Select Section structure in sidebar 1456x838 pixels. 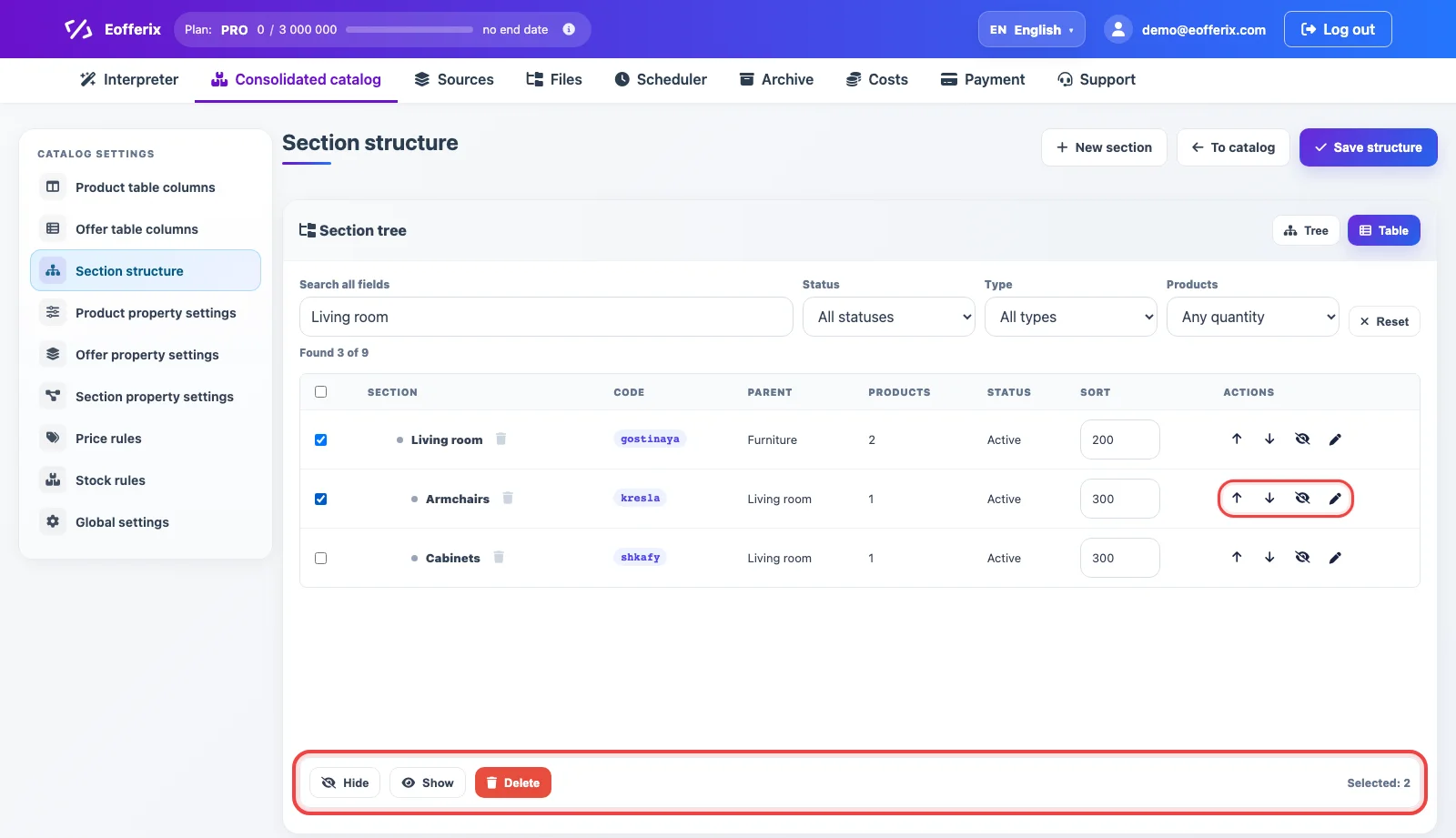coord(146,270)
